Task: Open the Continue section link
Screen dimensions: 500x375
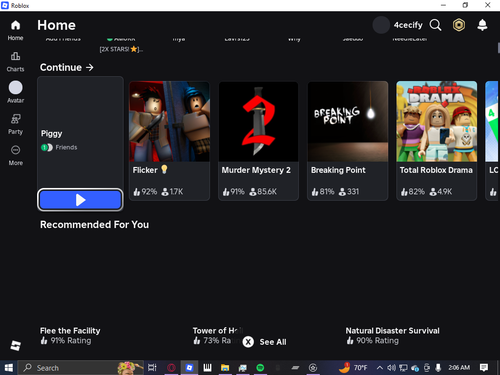Action: 67,67
